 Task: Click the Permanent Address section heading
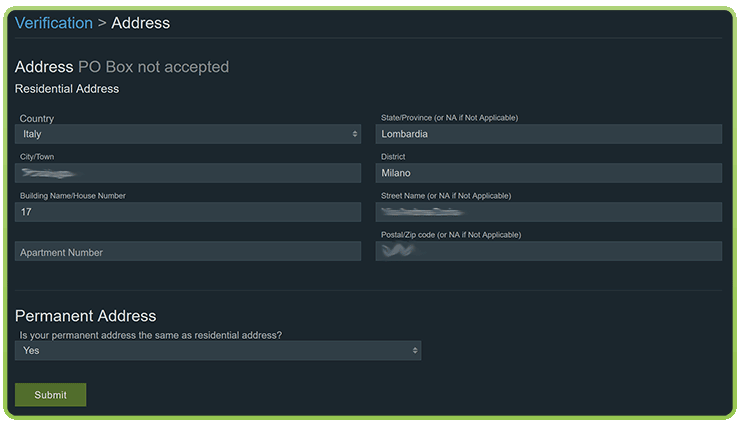(85, 316)
